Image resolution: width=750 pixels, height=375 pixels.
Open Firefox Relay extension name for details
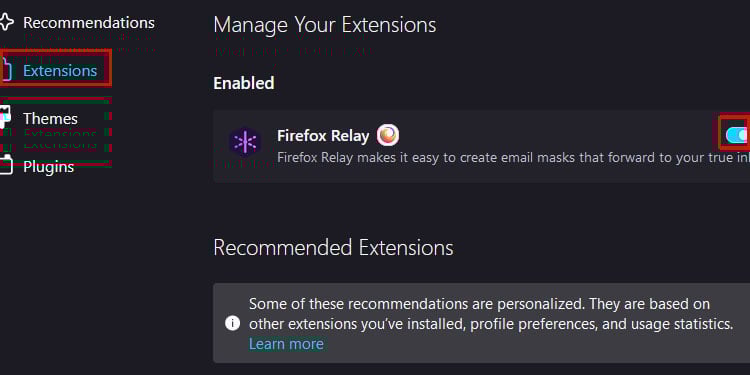coord(323,136)
